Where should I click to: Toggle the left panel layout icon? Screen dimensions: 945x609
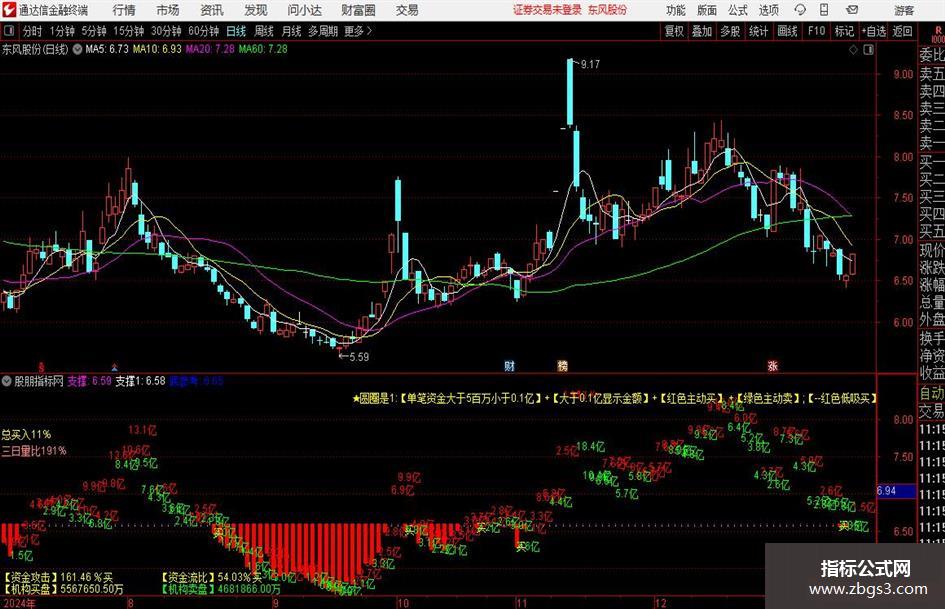click(8, 31)
